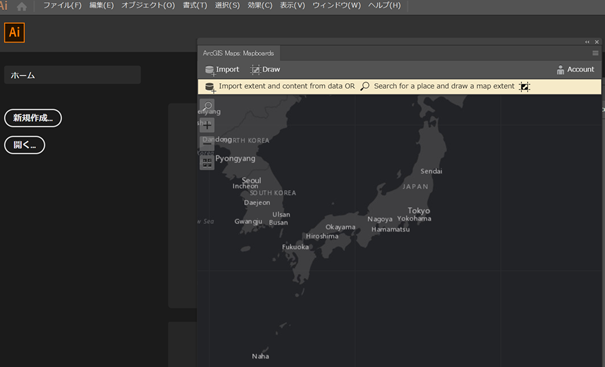The image size is (605, 367).
Task: Click the Hamamatsu label on map
Action: [390, 229]
